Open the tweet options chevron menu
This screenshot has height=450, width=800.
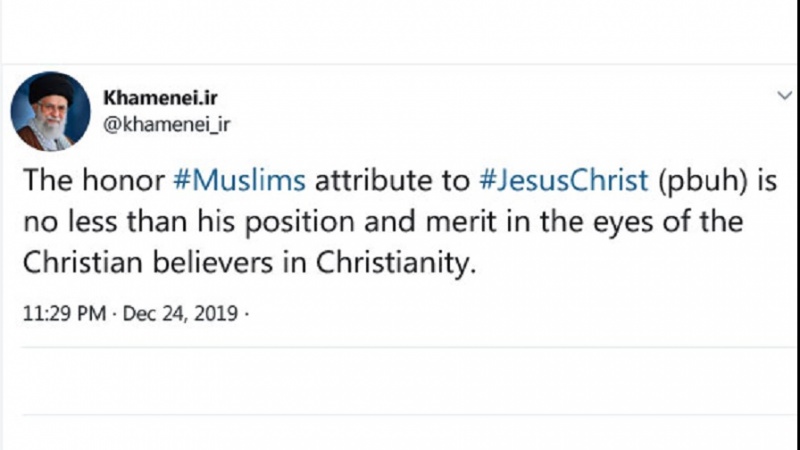784,95
